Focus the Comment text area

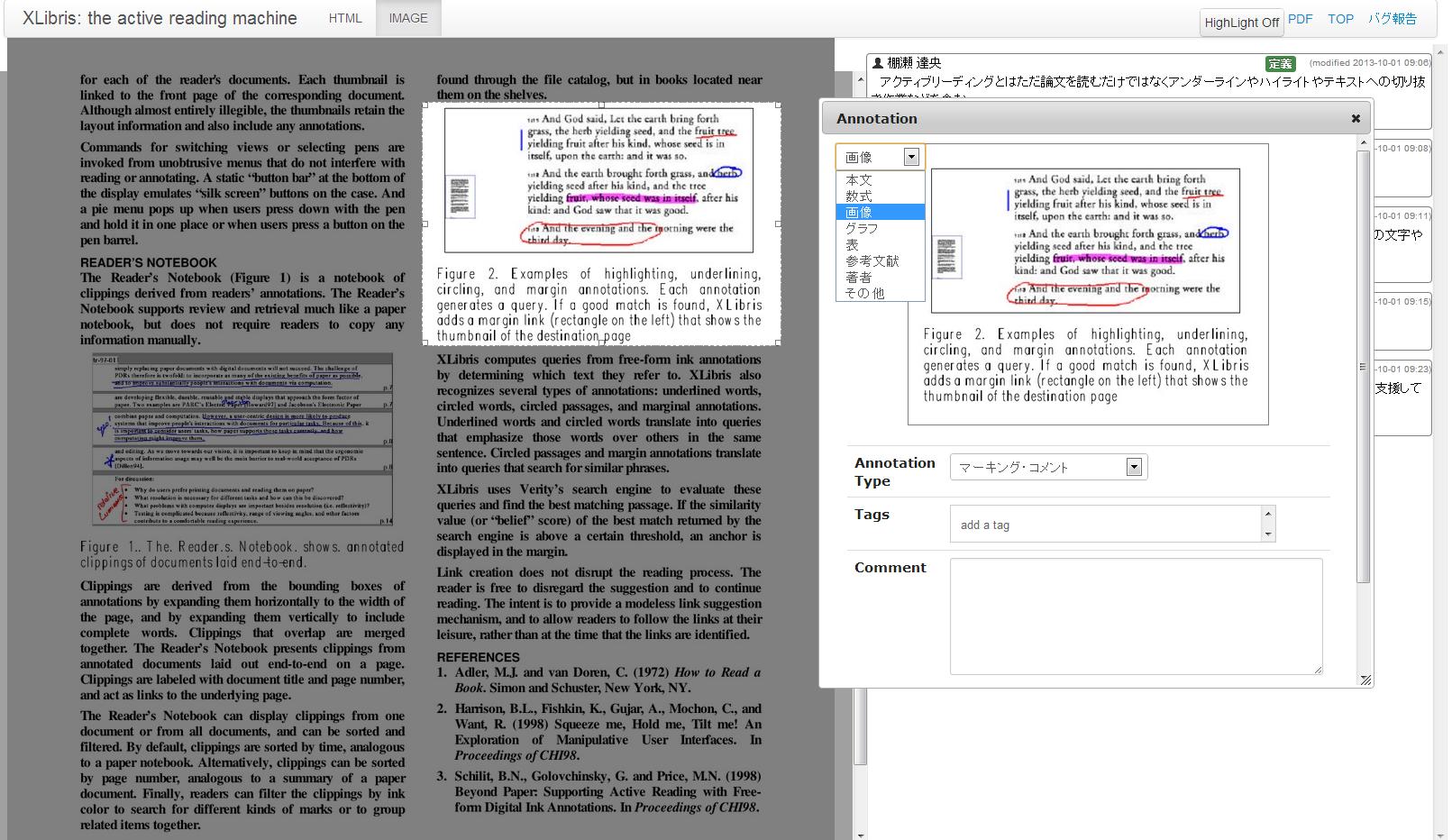[x=1136, y=616]
